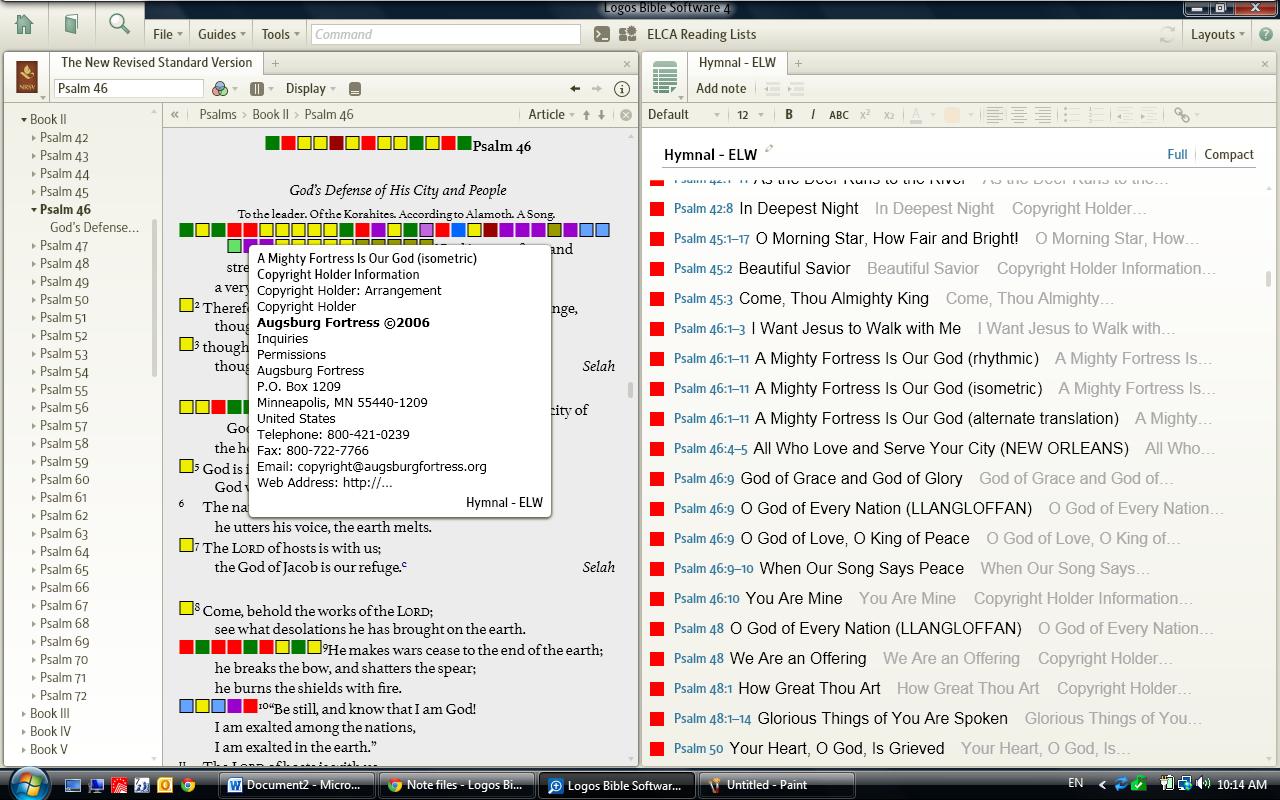Collapse Psalm 46 in contents tree

[34, 210]
